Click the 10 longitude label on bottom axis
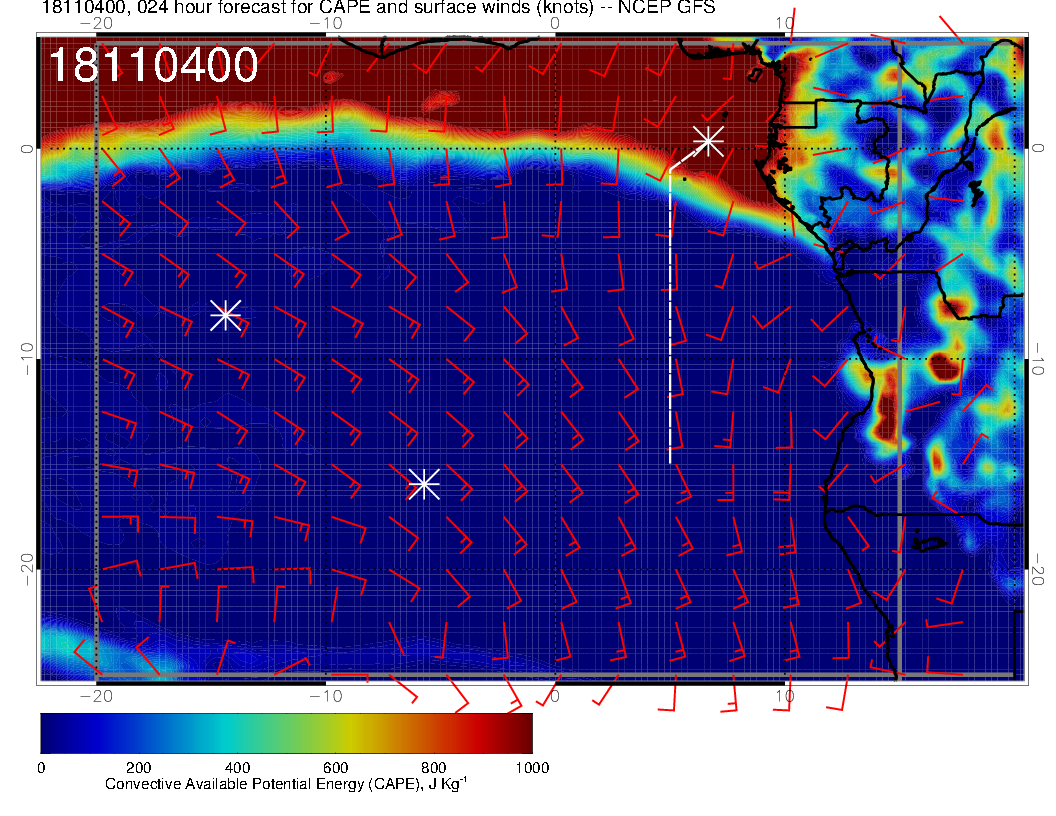Viewport: 1056px width, 816px height. (785, 695)
